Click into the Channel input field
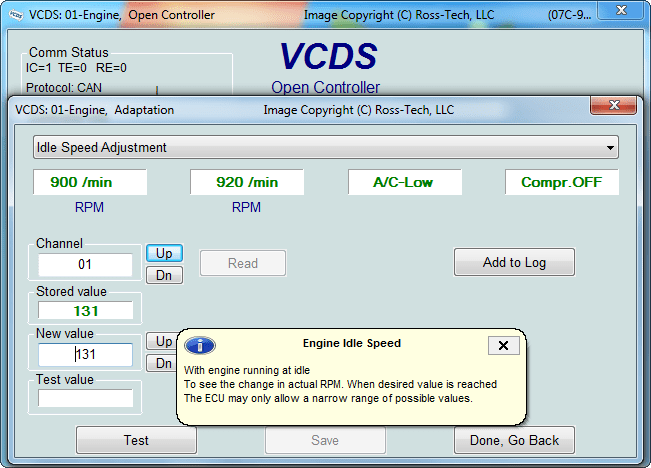651x468 pixels. point(85,265)
